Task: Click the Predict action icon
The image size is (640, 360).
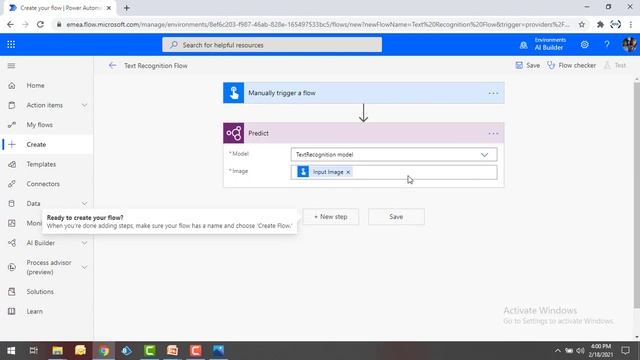Action: [x=233, y=133]
